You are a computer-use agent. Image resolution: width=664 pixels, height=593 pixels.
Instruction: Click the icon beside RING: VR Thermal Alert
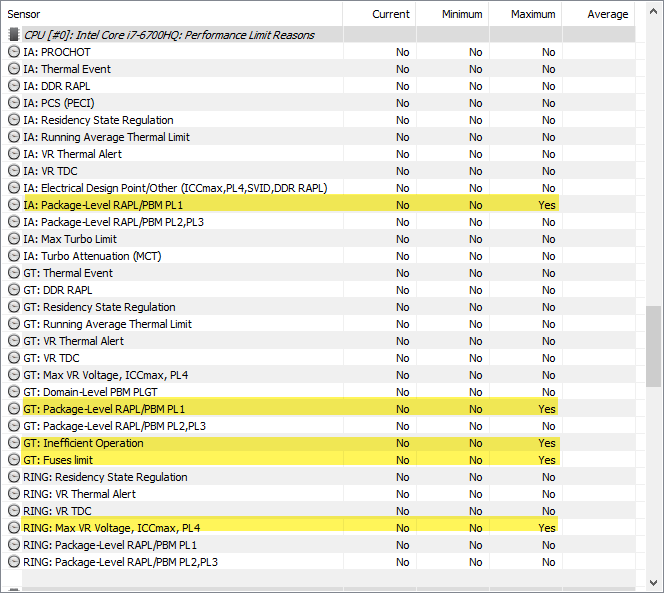[14, 494]
